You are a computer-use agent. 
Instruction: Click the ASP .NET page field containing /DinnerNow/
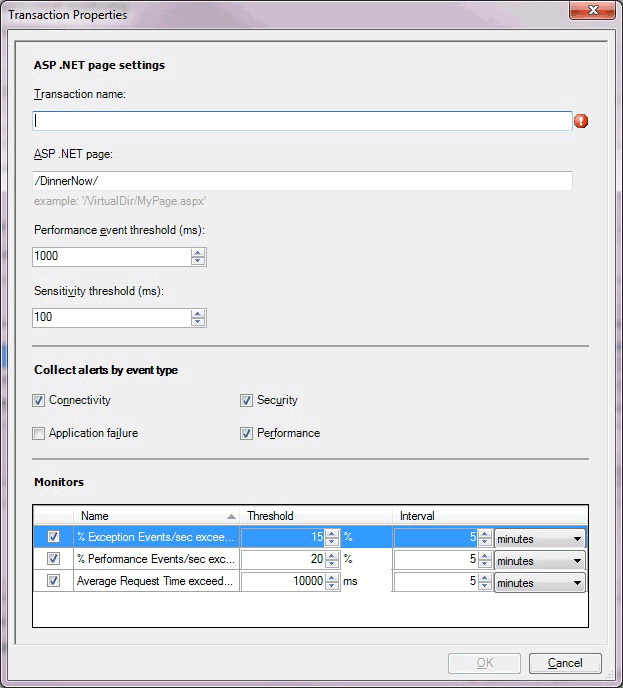tap(302, 181)
